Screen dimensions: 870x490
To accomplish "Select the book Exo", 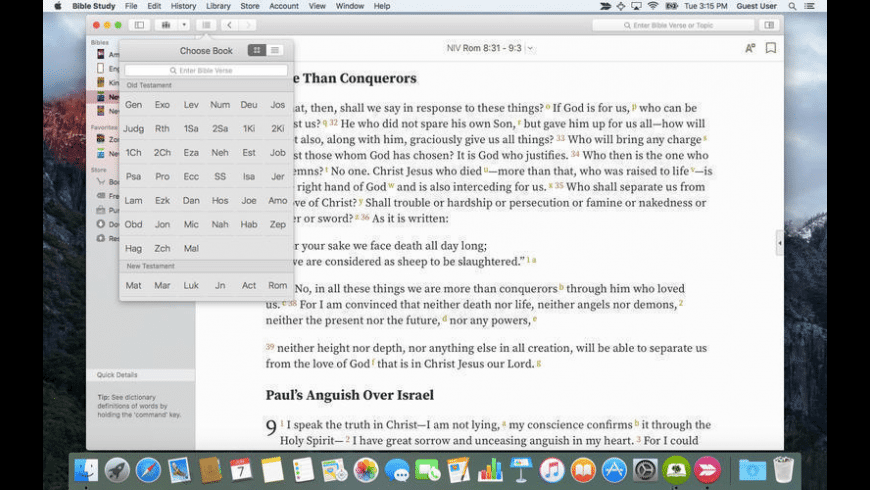I will pyautogui.click(x=162, y=104).
